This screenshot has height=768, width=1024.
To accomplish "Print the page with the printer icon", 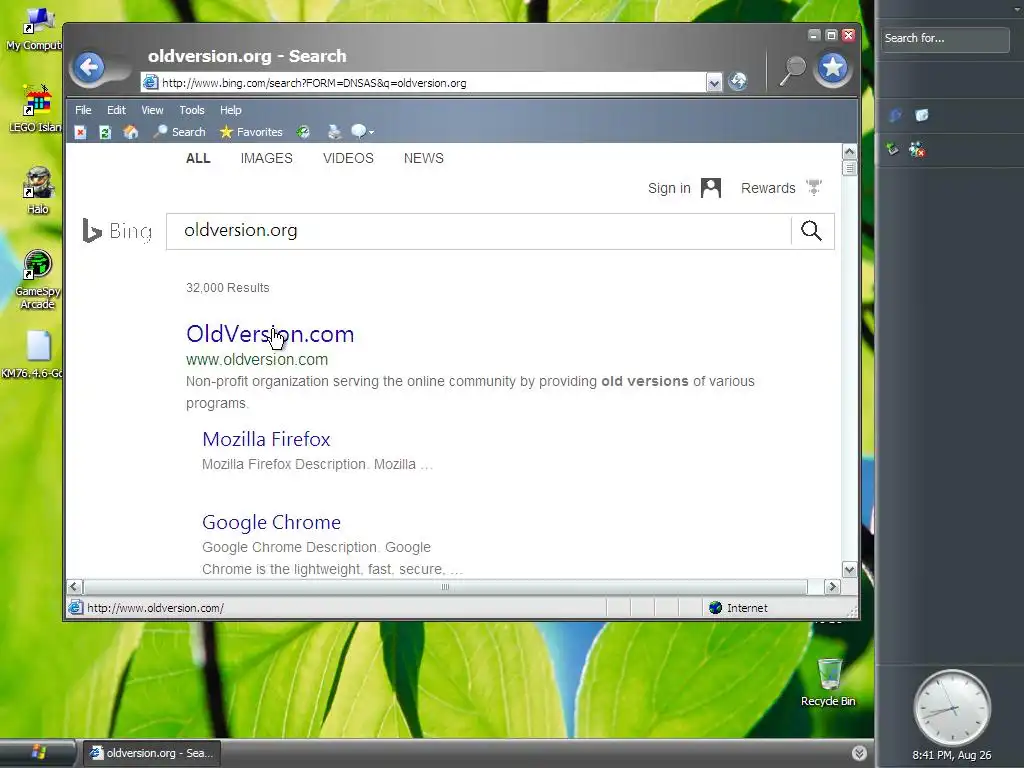I will [334, 133].
